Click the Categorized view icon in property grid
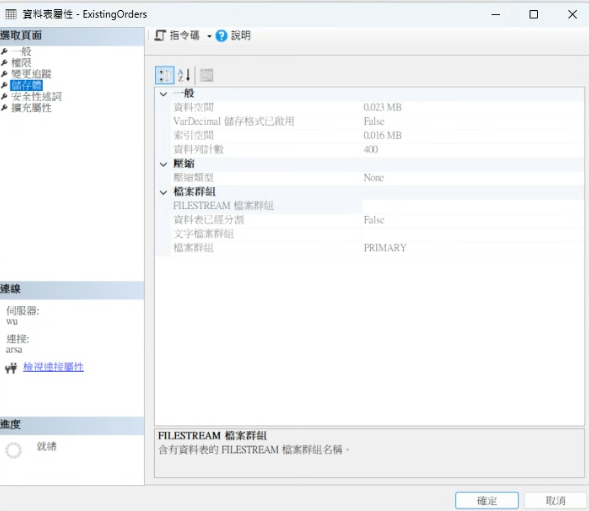Image resolution: width=589 pixels, height=511 pixels. point(165,75)
